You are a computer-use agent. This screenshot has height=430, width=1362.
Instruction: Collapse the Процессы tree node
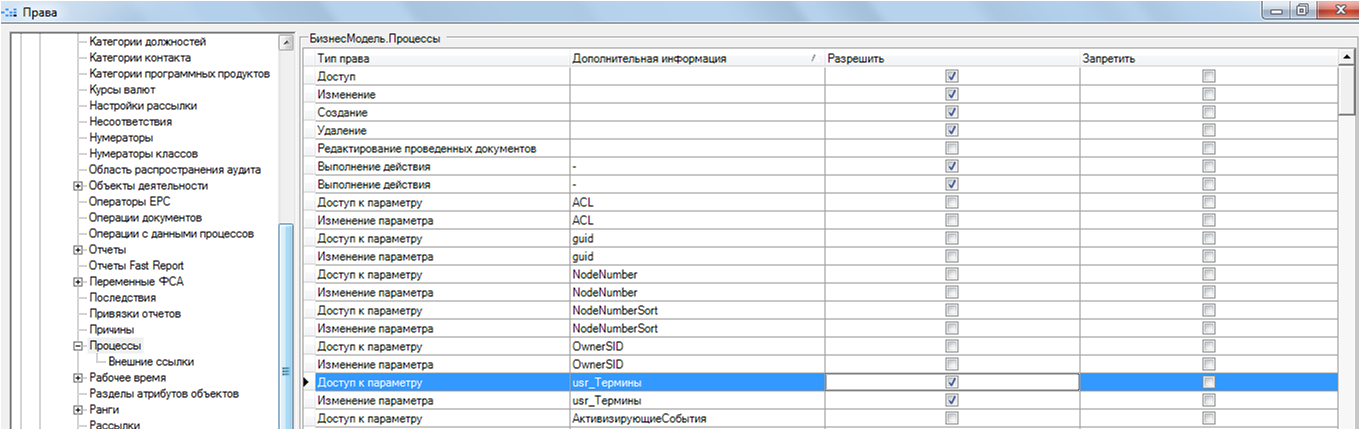point(78,346)
